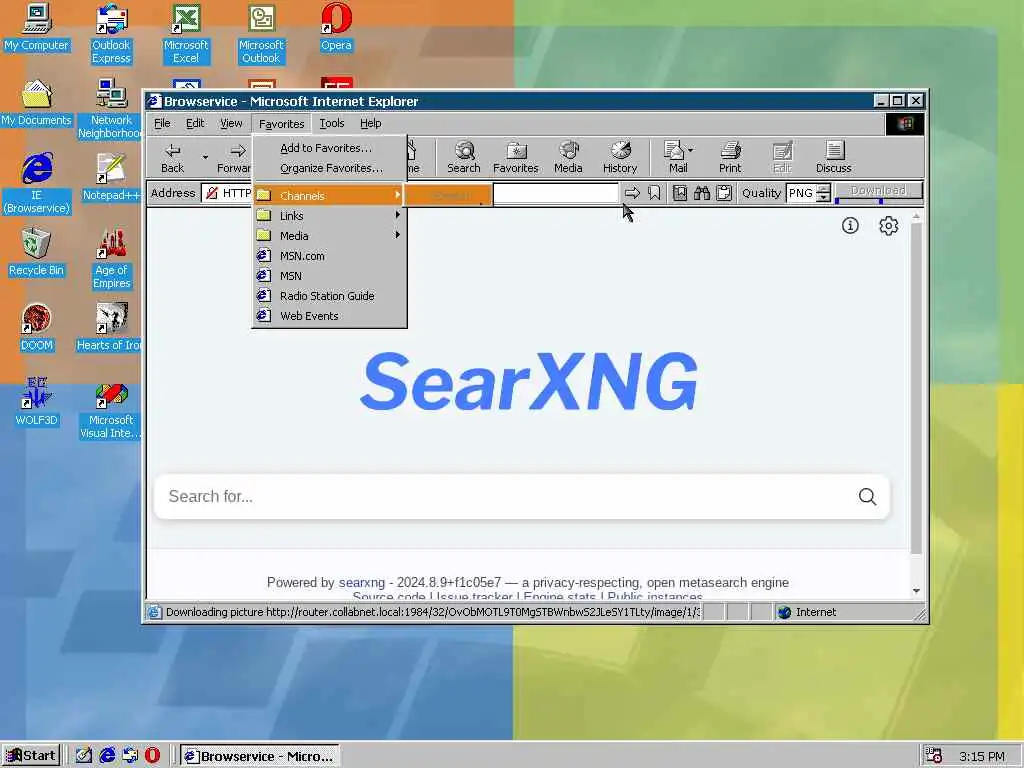The height and width of the screenshot is (768, 1024).
Task: Open MSN.com favorite
Action: click(x=329, y=256)
